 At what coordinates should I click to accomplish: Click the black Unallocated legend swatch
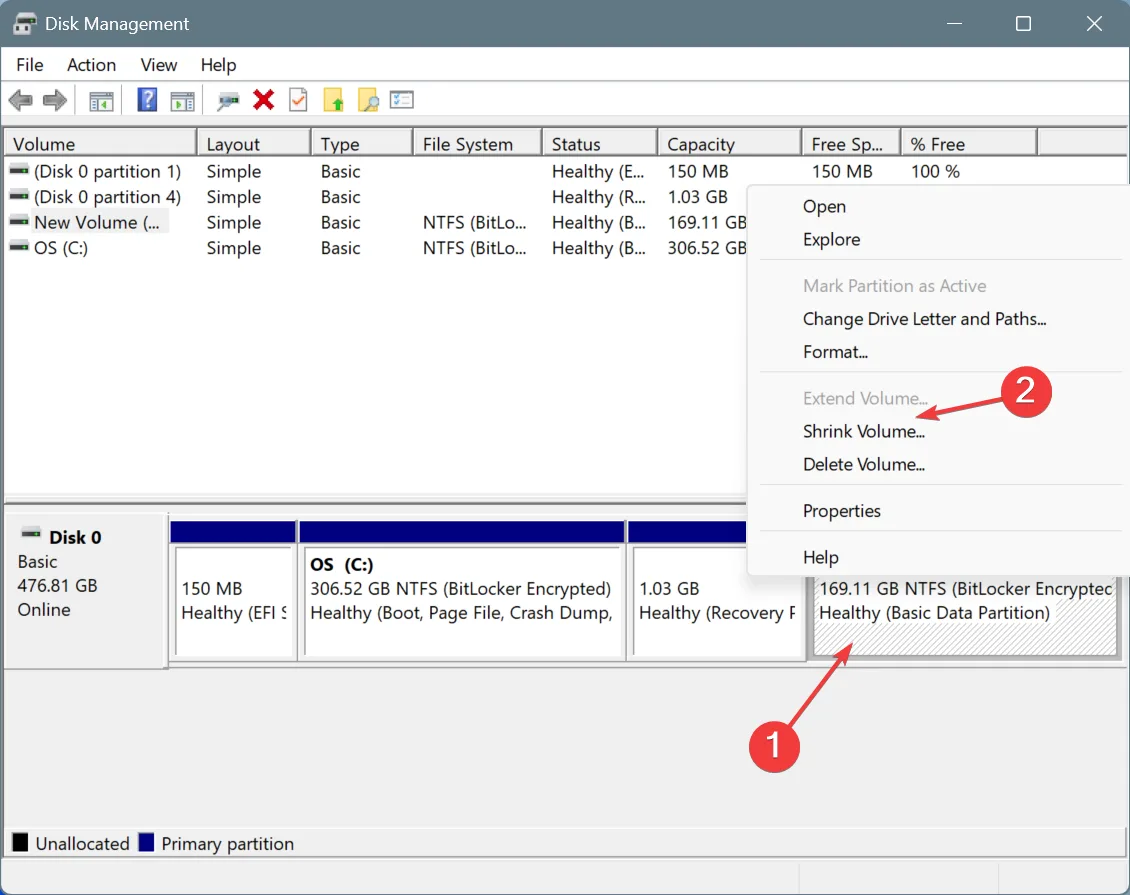[x=21, y=842]
